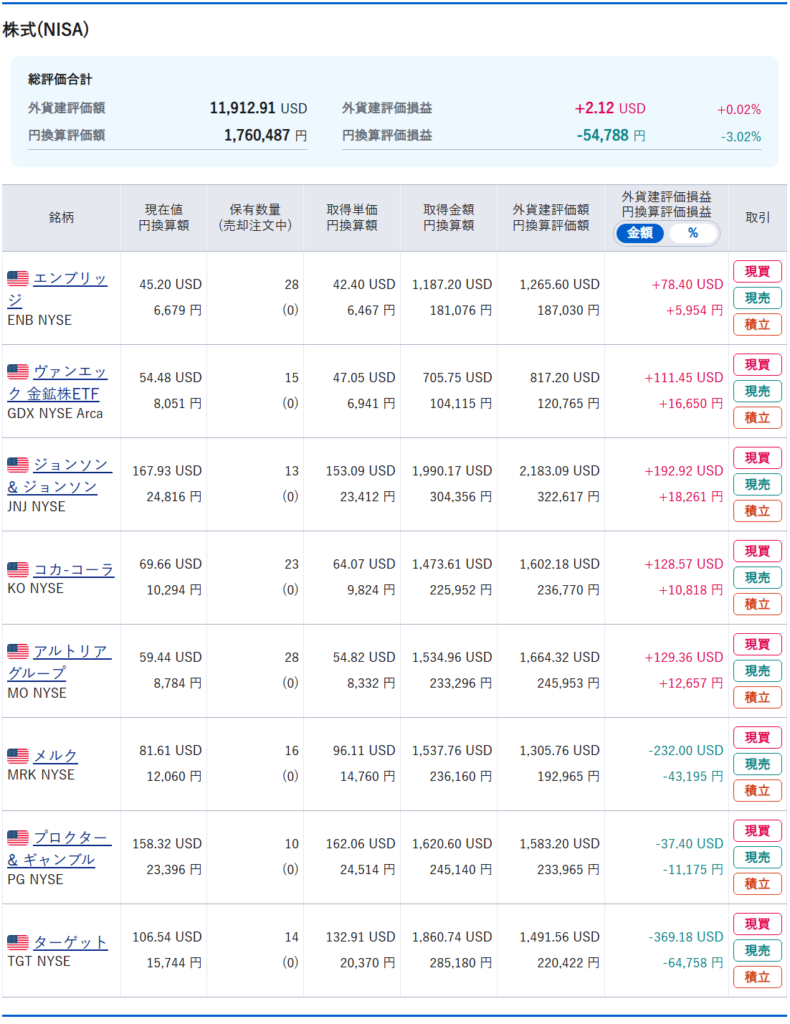Click 現買 for コカ-コーラ KO
790x1024 pixels.
point(757,551)
